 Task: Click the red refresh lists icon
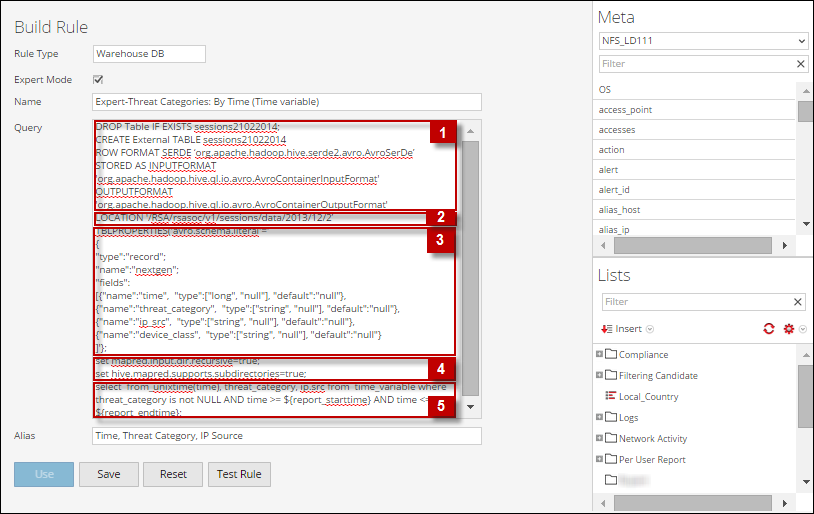(769, 329)
